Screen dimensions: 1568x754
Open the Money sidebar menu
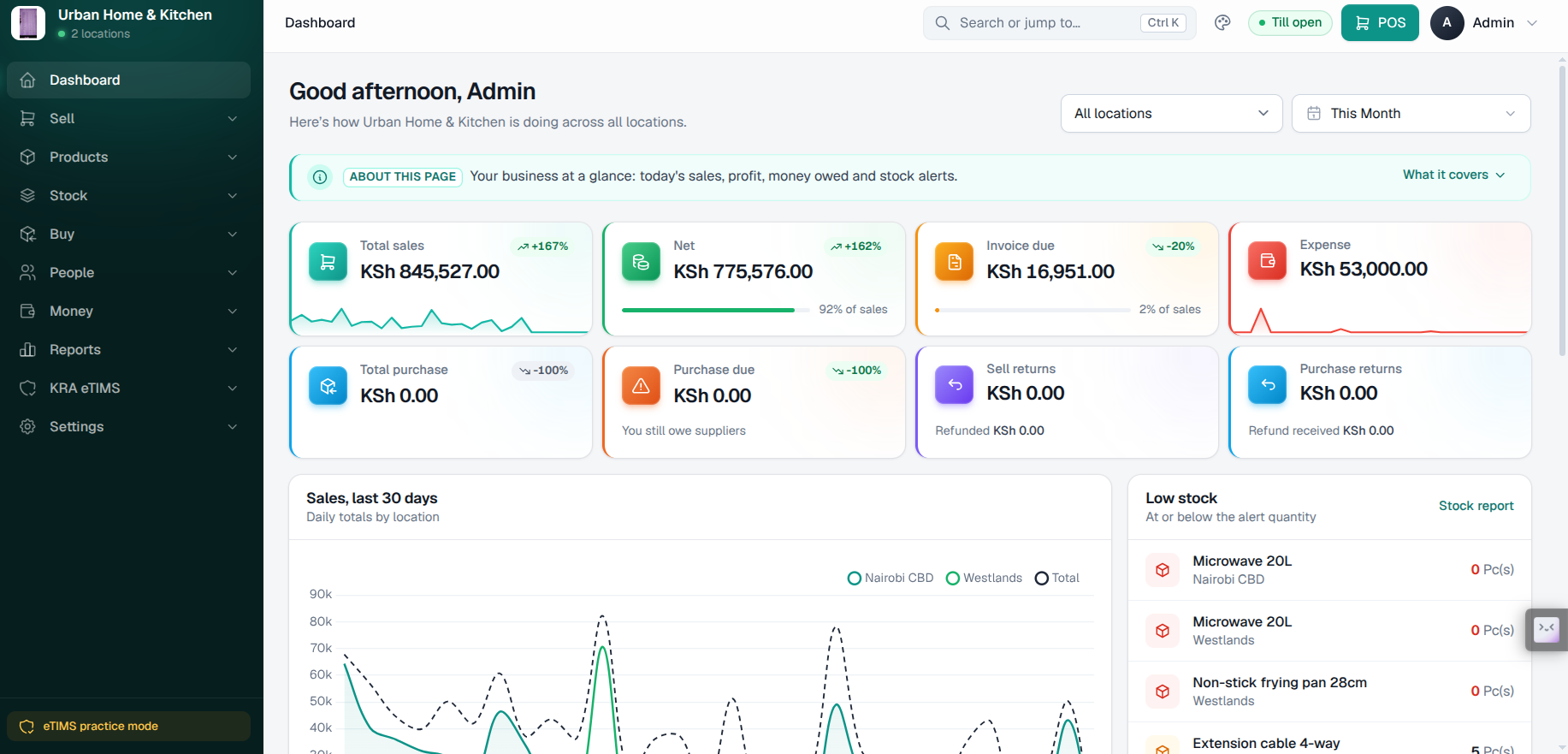(x=128, y=312)
